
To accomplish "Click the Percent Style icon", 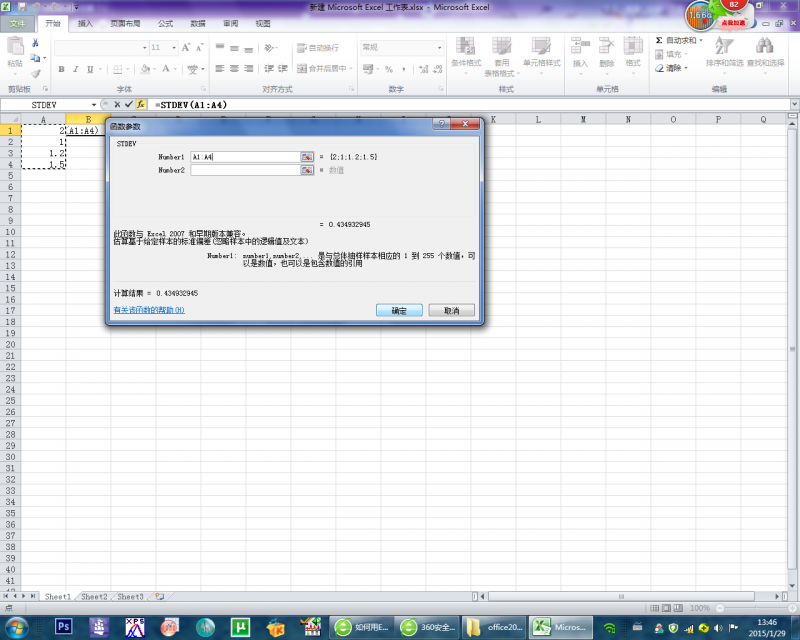I will 389,69.
